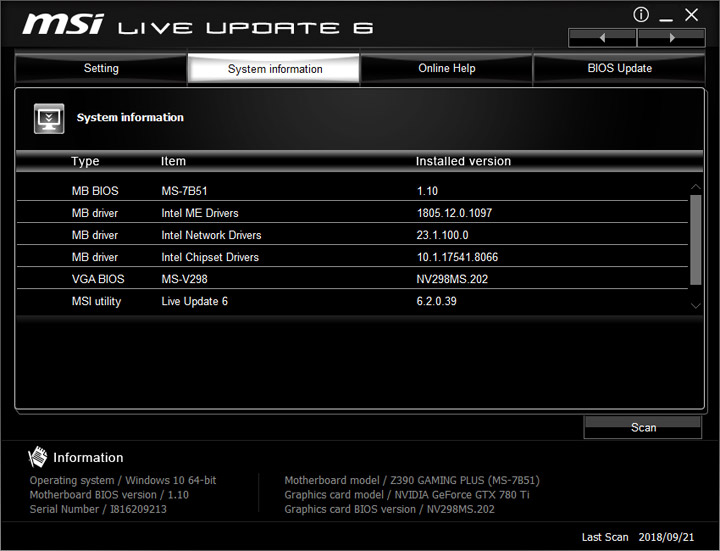Select the Intel Network Drivers entry
This screenshot has height=551, width=720.
(211, 235)
